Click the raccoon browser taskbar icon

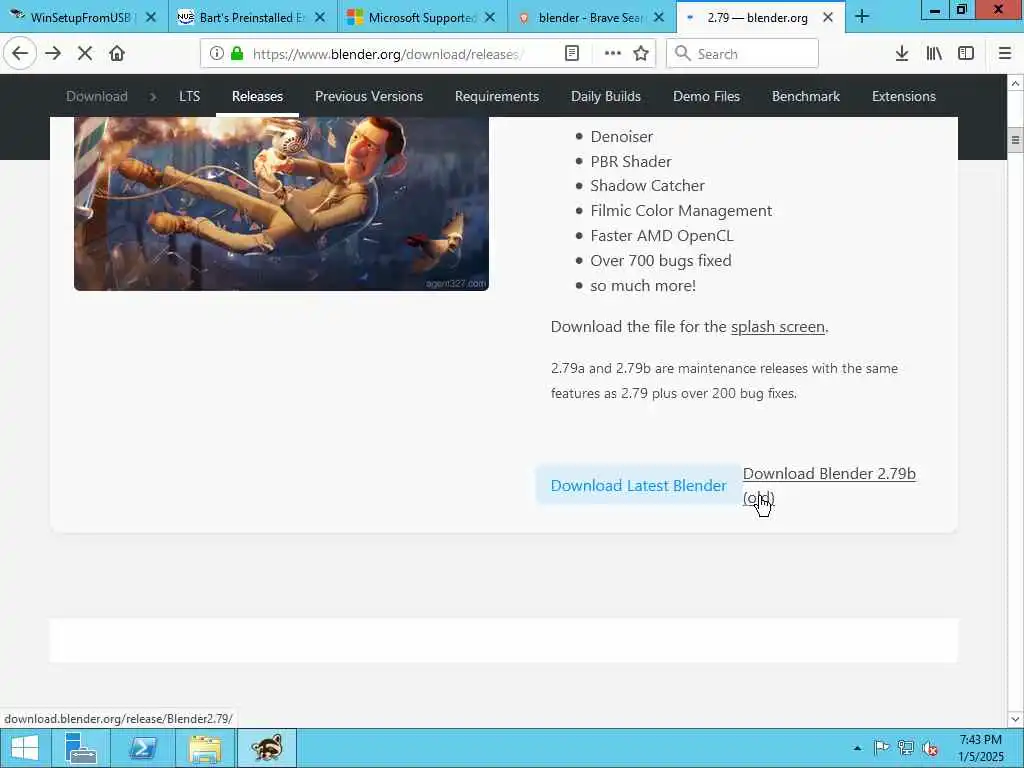coord(266,748)
